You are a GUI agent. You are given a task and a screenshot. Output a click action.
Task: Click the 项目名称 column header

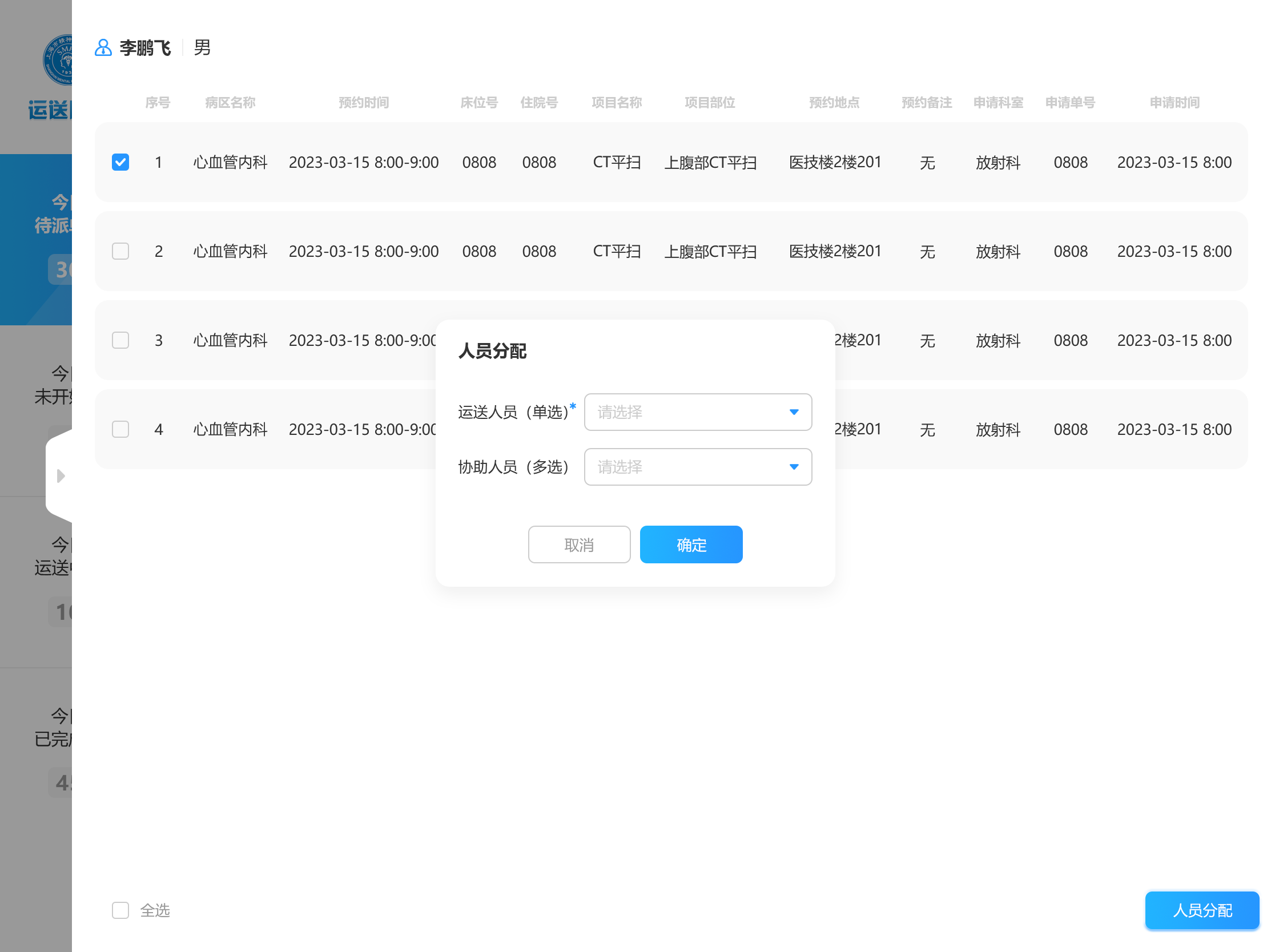[x=617, y=103]
